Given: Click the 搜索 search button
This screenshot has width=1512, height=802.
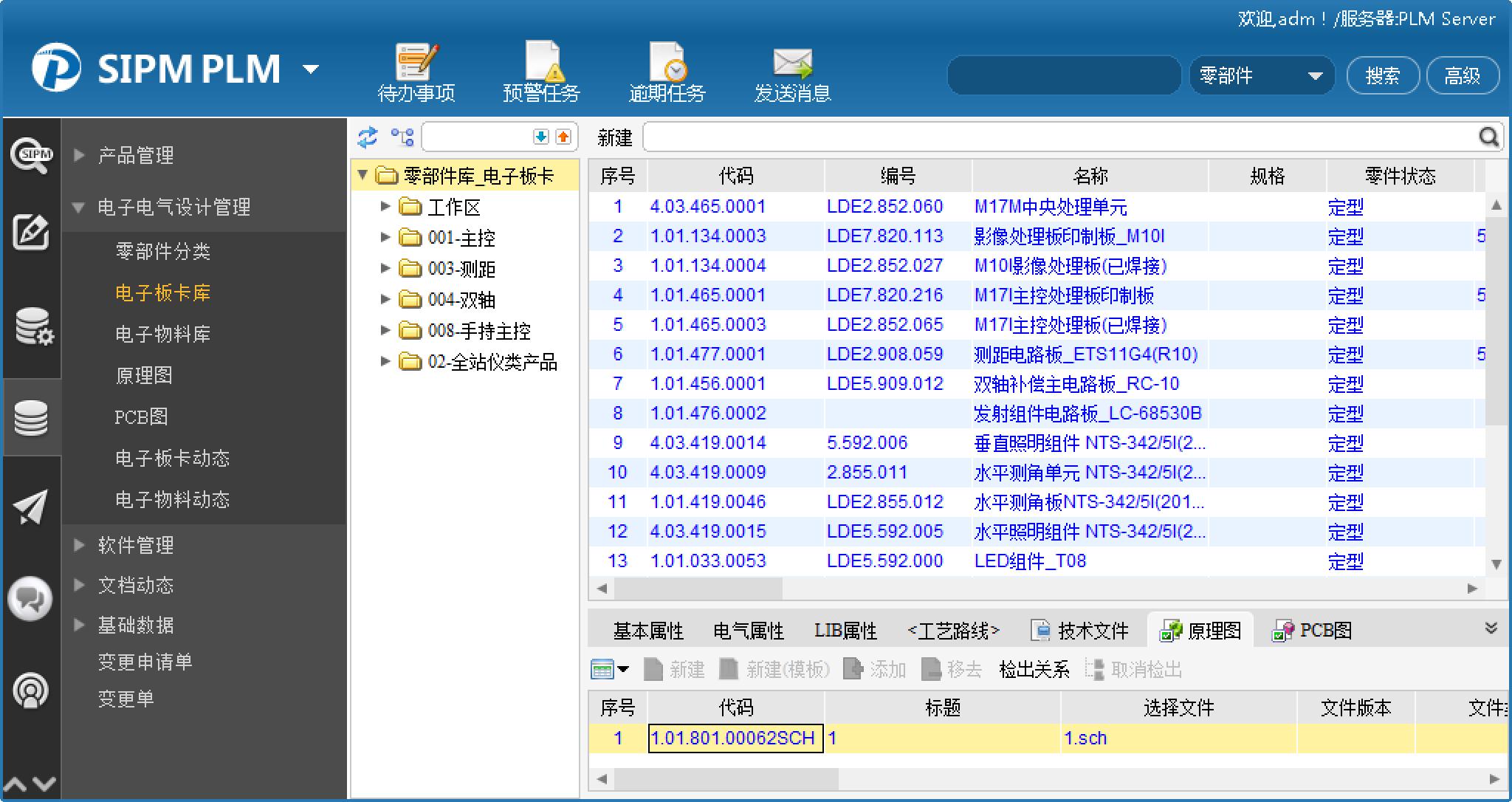Looking at the screenshot, I should (1382, 76).
